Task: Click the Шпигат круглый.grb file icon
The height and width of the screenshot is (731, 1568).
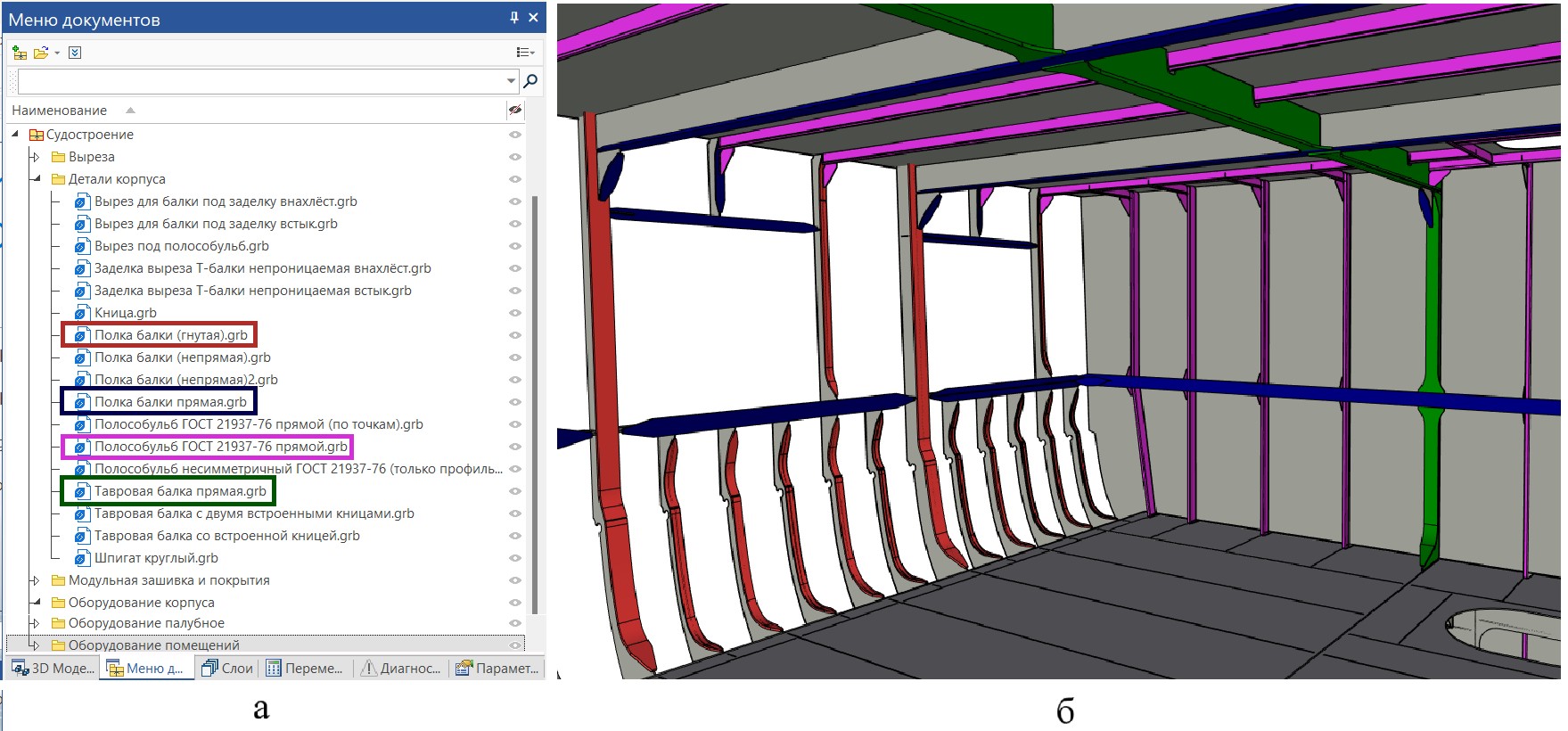Action: click(x=82, y=558)
